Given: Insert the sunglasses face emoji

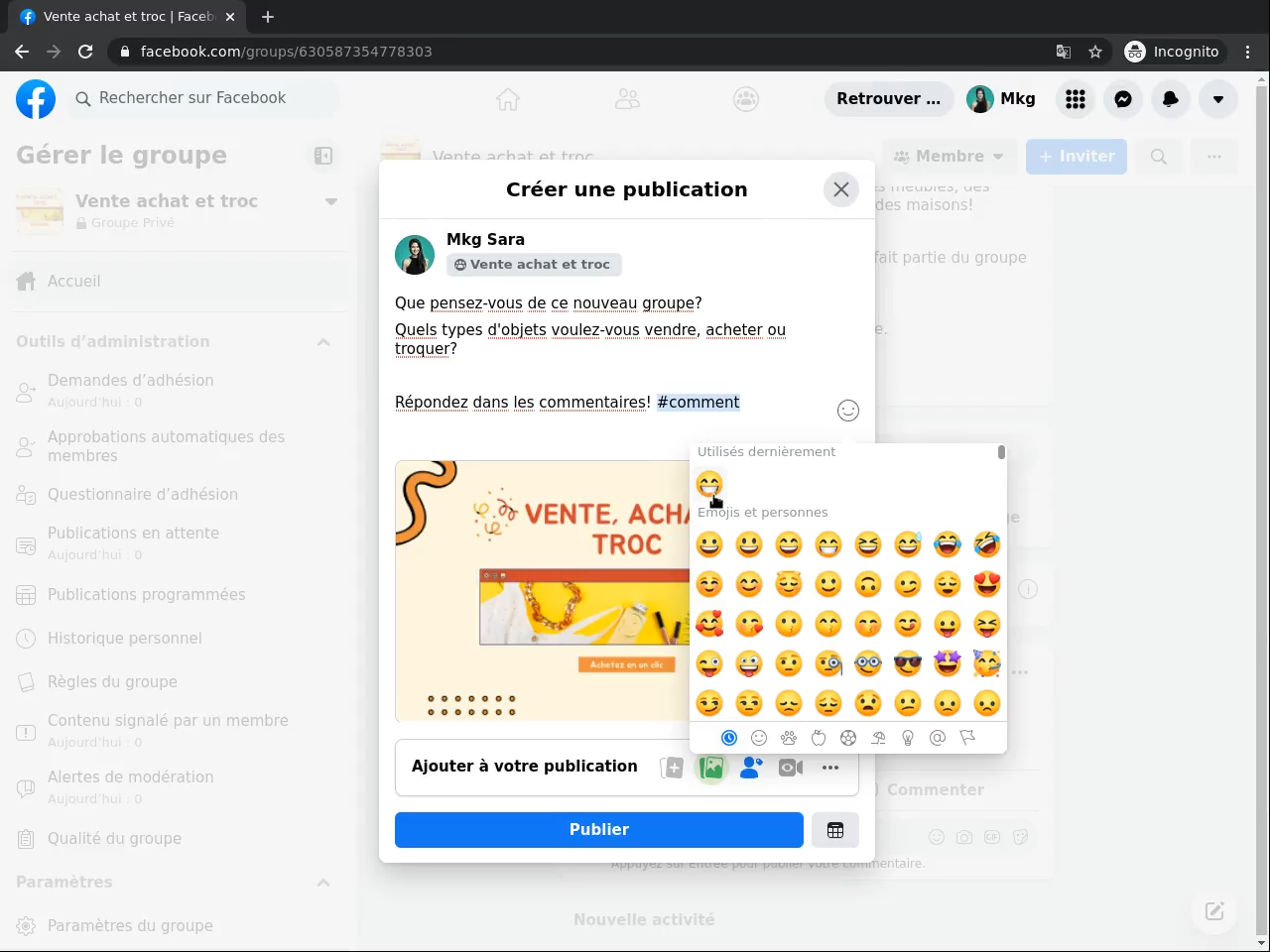Looking at the screenshot, I should 908,663.
